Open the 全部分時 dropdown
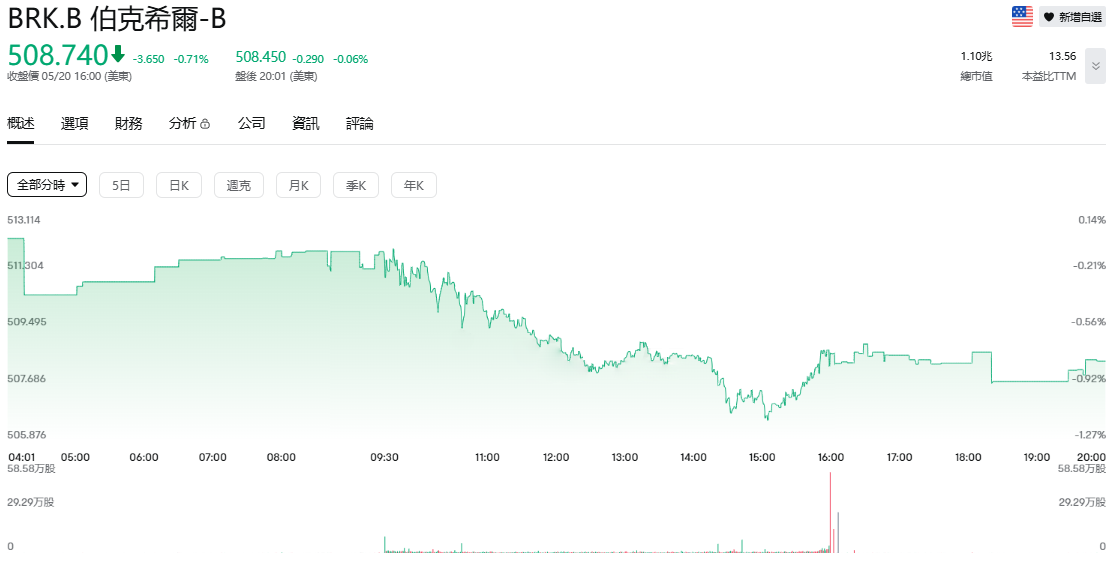Viewport: 1112px width, 561px height. [47, 185]
